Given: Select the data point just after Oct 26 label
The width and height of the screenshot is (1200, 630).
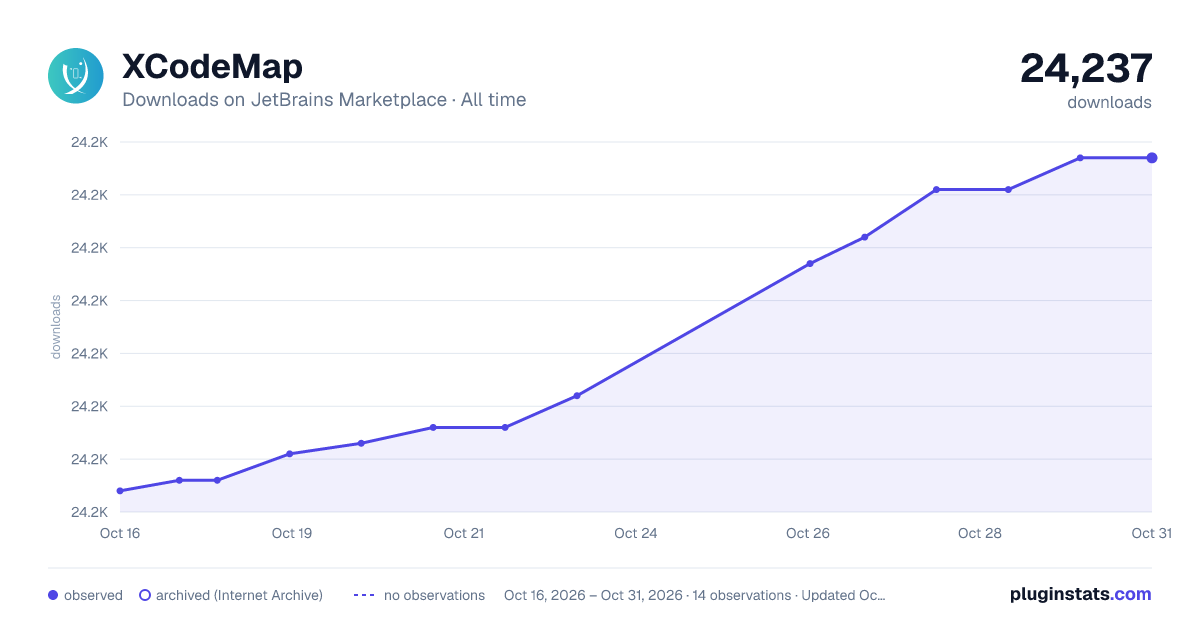Looking at the screenshot, I should point(810,264).
